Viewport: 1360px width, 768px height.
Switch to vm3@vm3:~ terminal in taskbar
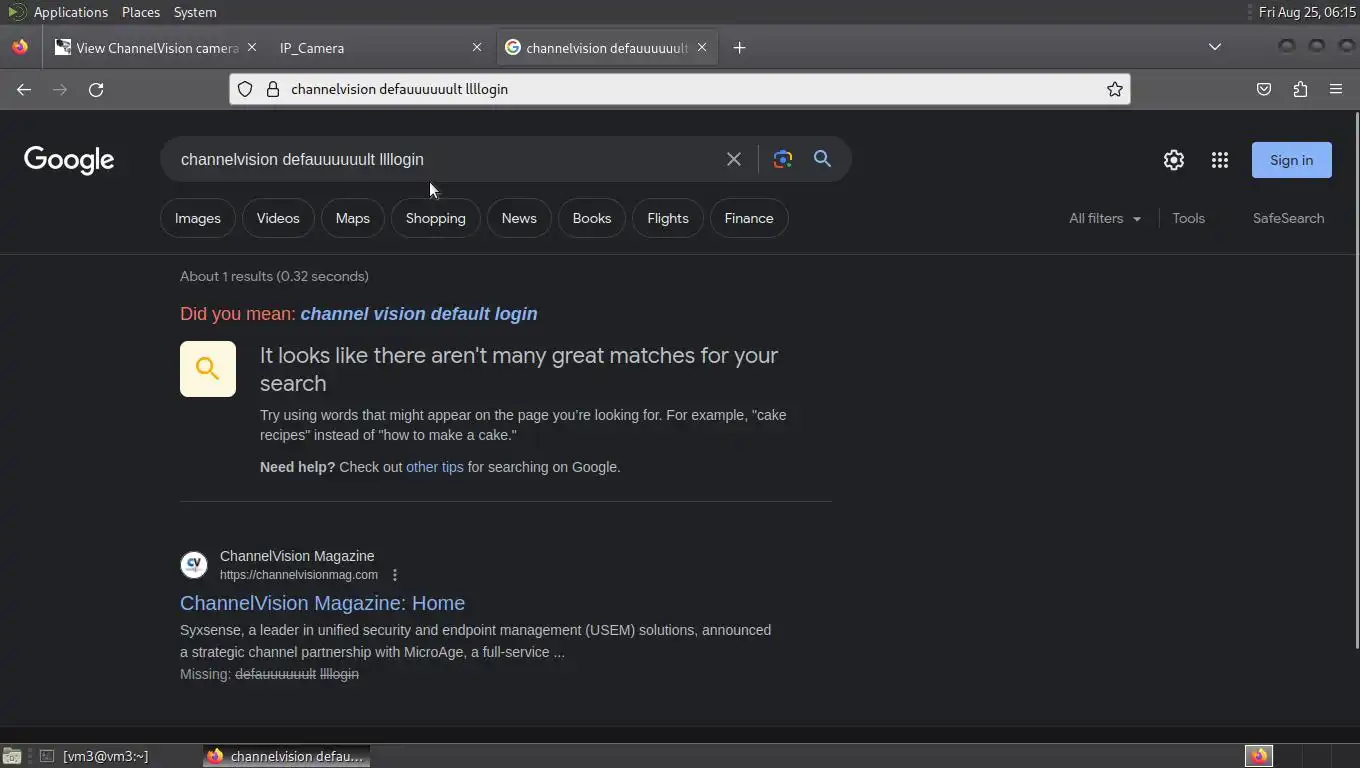[x=95, y=756]
